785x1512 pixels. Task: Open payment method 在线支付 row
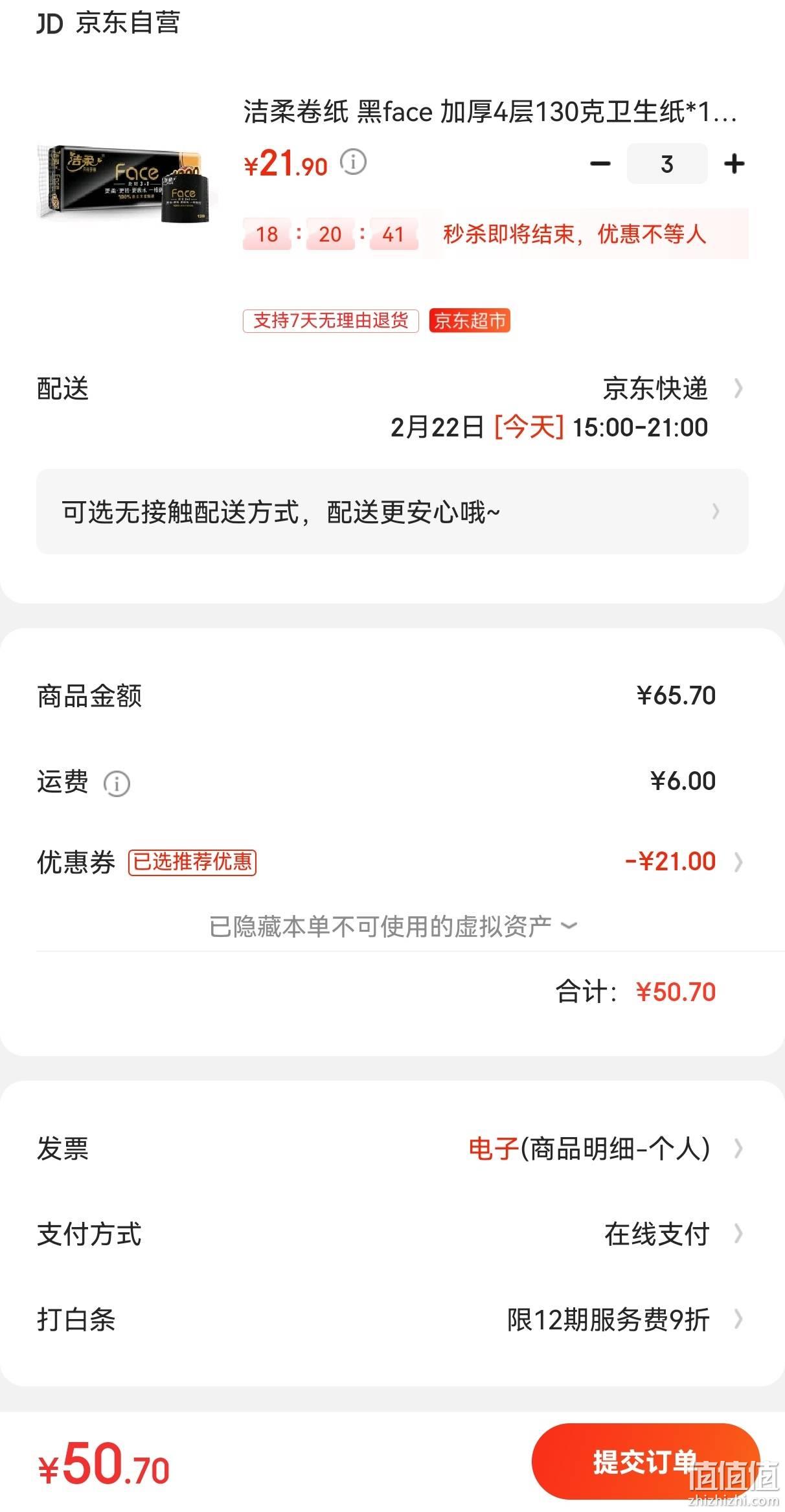(x=392, y=1234)
